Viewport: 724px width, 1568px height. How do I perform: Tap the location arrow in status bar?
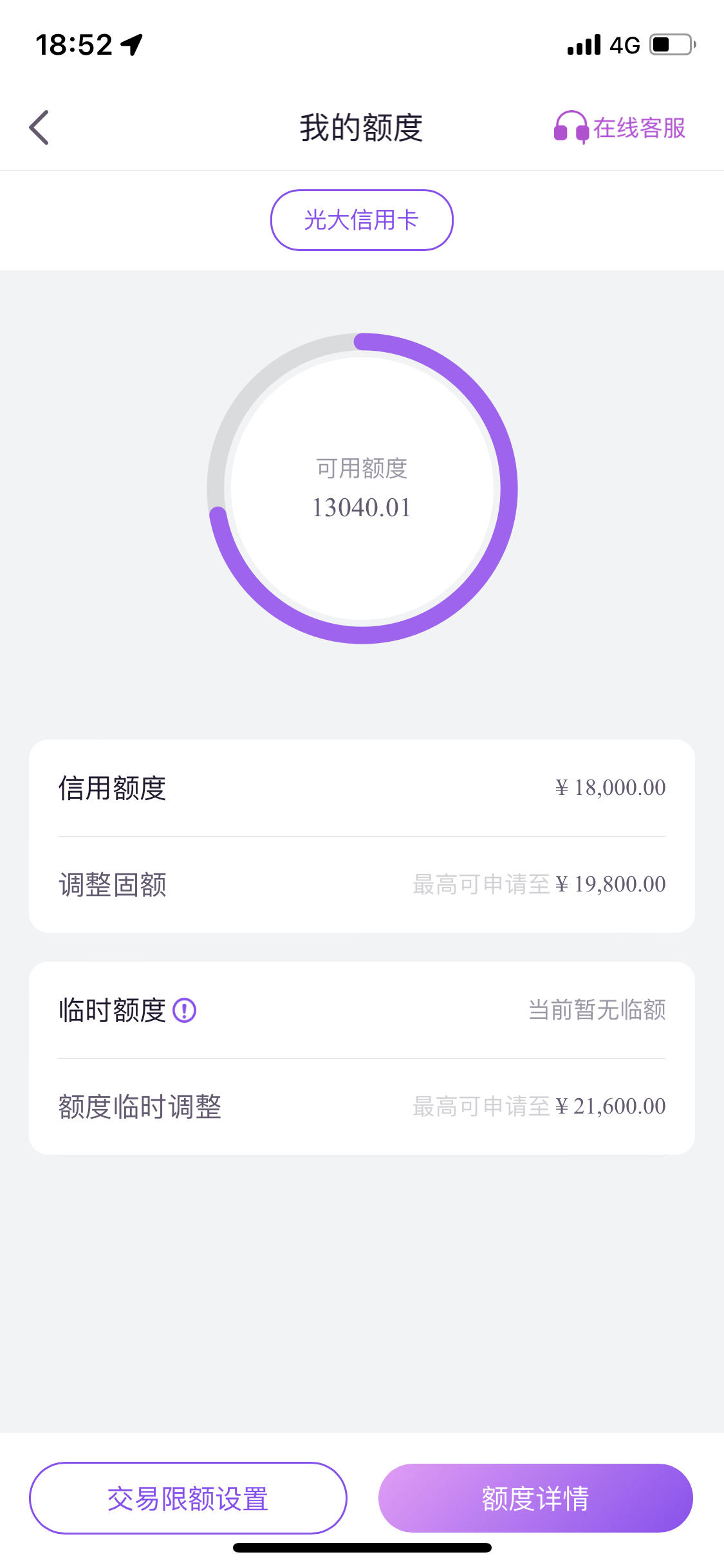point(132,44)
